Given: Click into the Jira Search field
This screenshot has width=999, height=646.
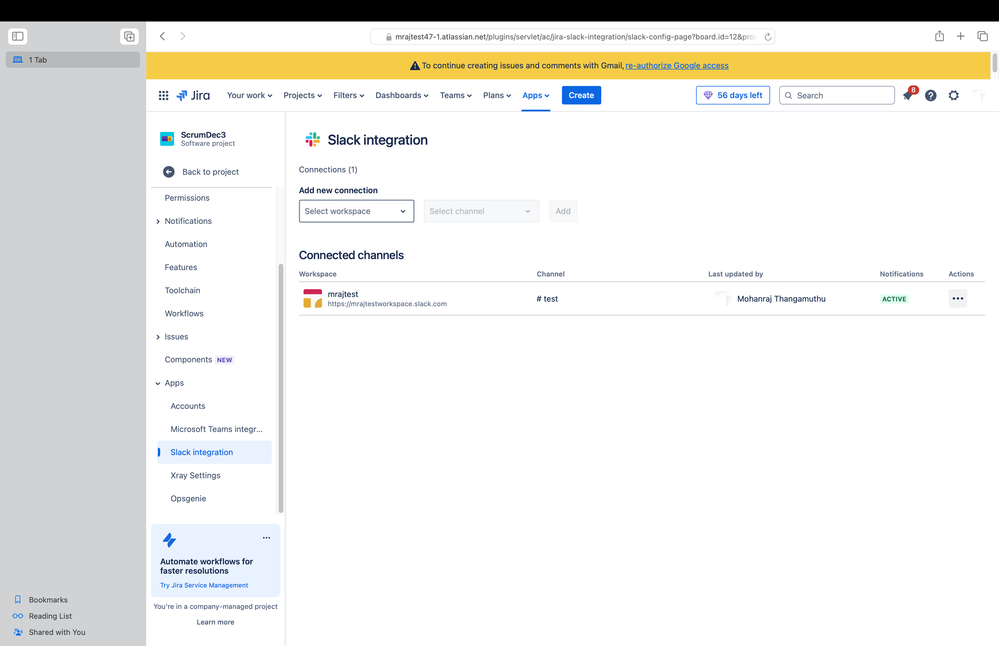Looking at the screenshot, I should pos(837,96).
